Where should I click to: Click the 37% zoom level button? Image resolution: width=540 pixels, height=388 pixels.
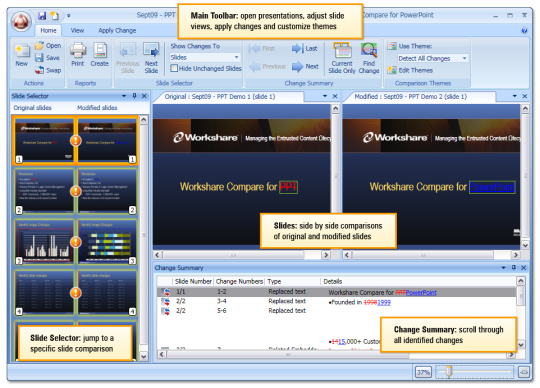(423, 372)
